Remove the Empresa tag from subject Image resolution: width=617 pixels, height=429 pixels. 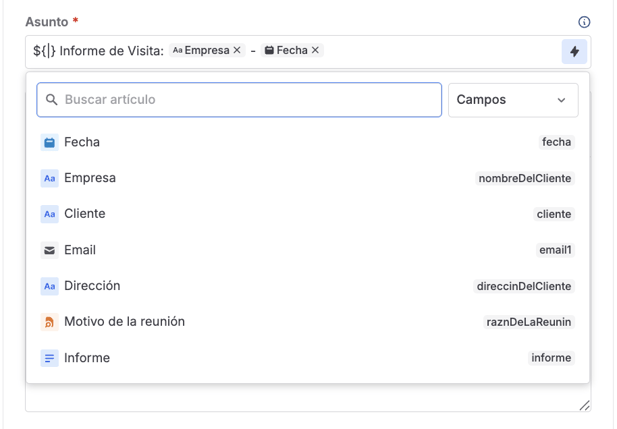click(237, 50)
